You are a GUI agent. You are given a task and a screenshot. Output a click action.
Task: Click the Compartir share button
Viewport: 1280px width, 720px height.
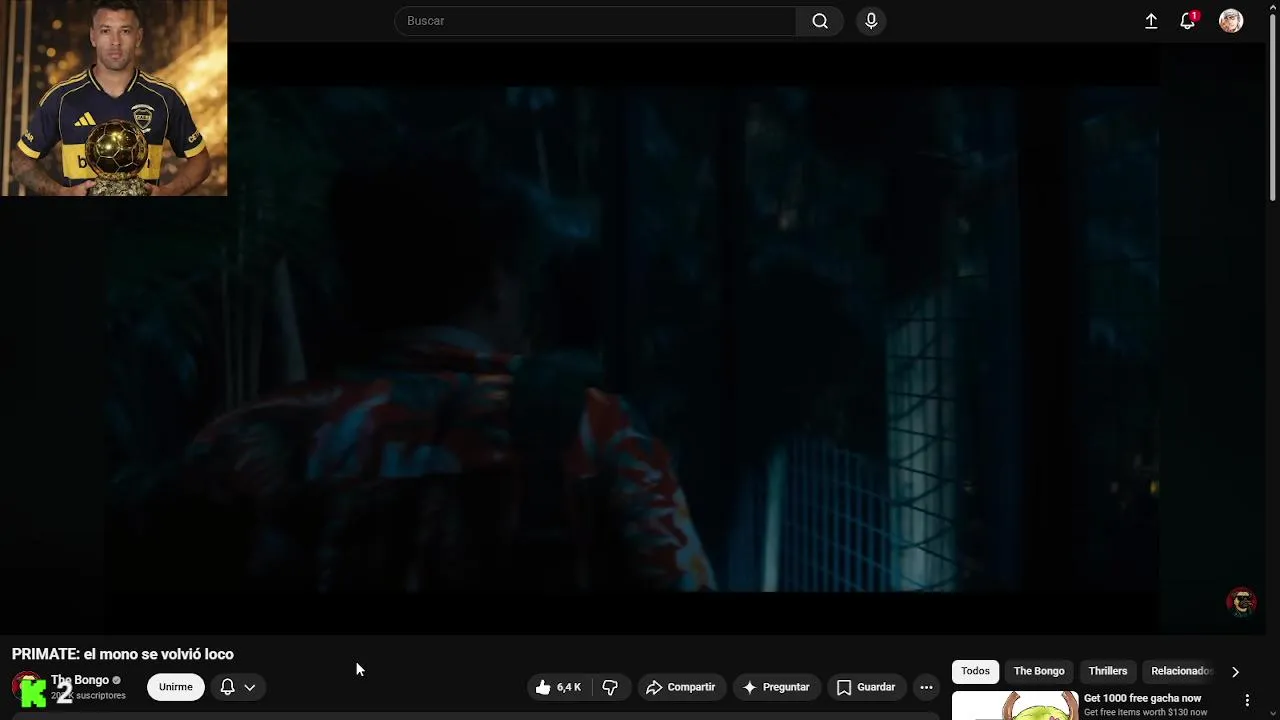click(x=681, y=687)
